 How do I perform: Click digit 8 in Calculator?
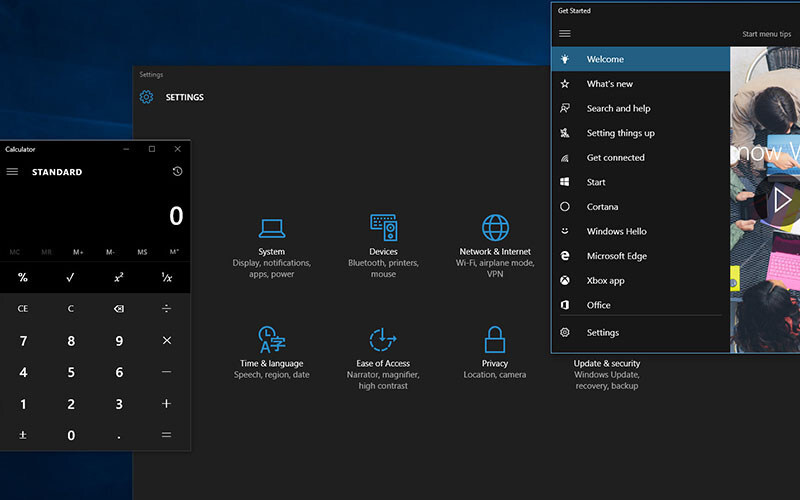point(71,340)
